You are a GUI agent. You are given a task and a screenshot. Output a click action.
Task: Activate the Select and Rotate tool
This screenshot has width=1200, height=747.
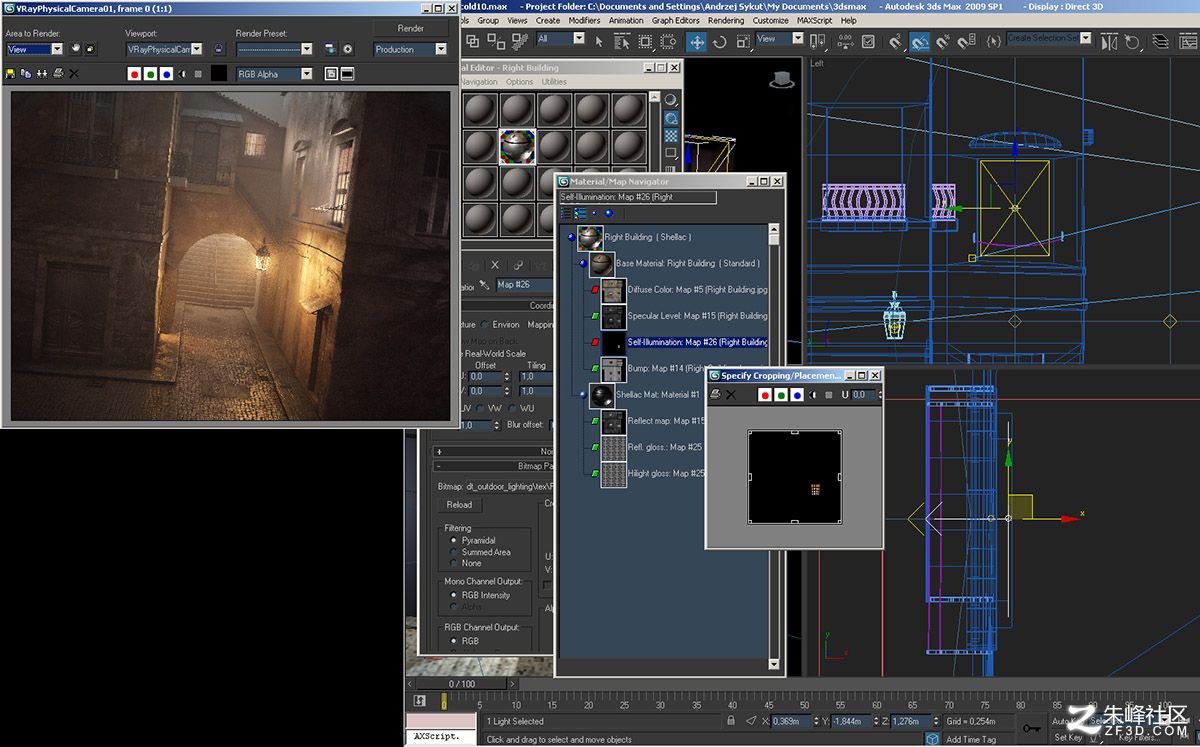click(x=720, y=41)
